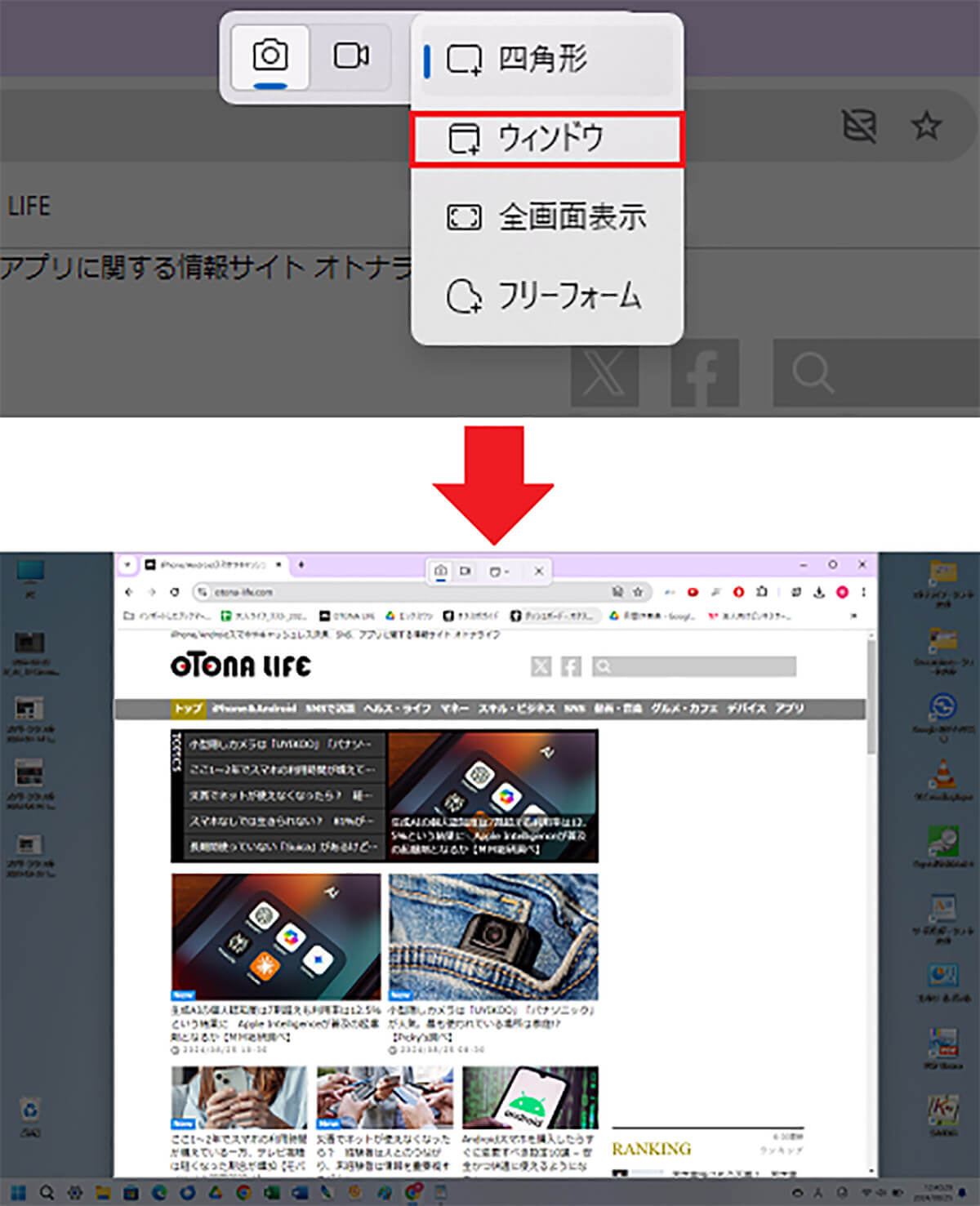Open the スキル・ビジネス navigation tab
The image size is (980, 1206).
(517, 709)
